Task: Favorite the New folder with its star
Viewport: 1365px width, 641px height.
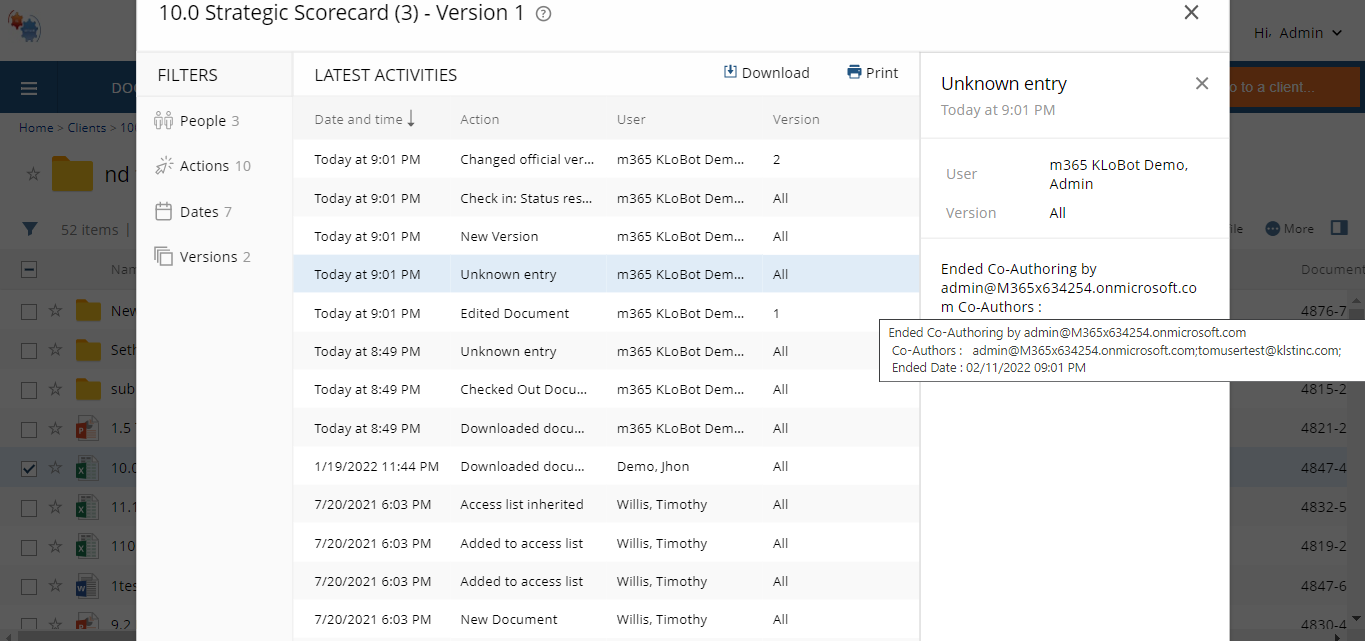Action: [56, 311]
